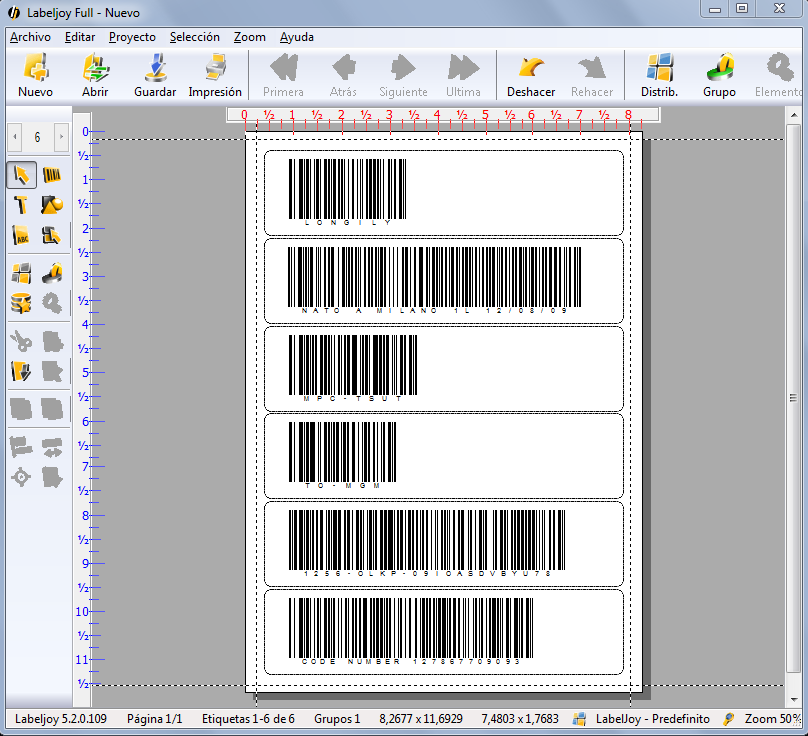This screenshot has width=808, height=736.
Task: Open a file with Abrir
Action: pos(95,75)
